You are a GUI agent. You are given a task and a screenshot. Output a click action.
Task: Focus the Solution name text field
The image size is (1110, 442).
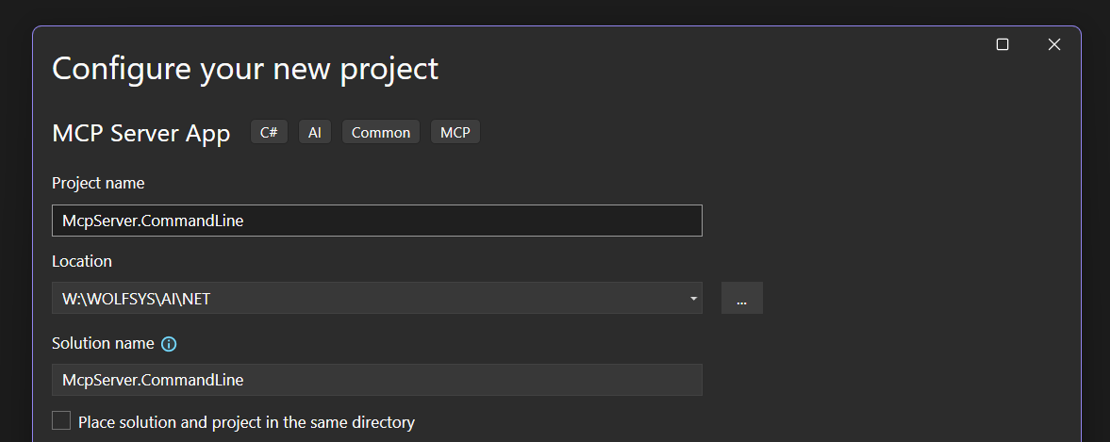tap(376, 380)
